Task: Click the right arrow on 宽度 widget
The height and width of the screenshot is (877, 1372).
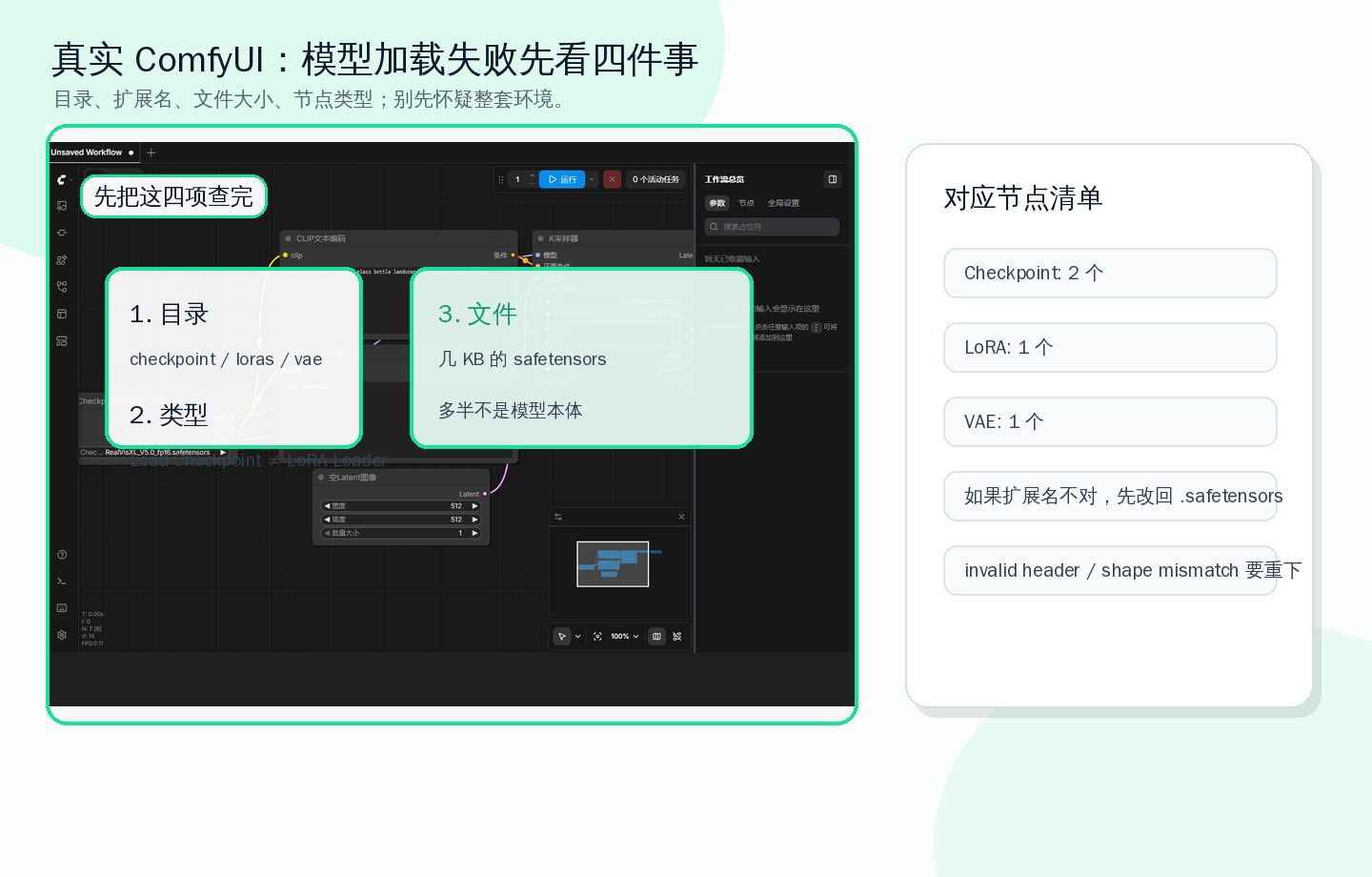Action: [x=474, y=506]
